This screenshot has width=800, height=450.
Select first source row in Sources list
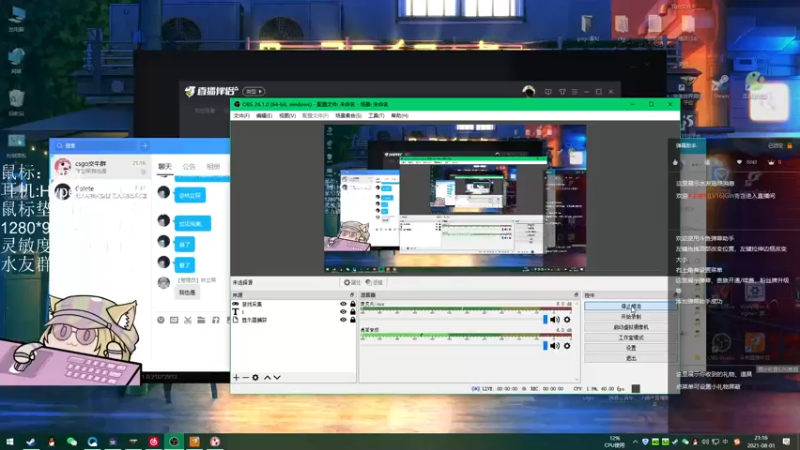[294, 304]
